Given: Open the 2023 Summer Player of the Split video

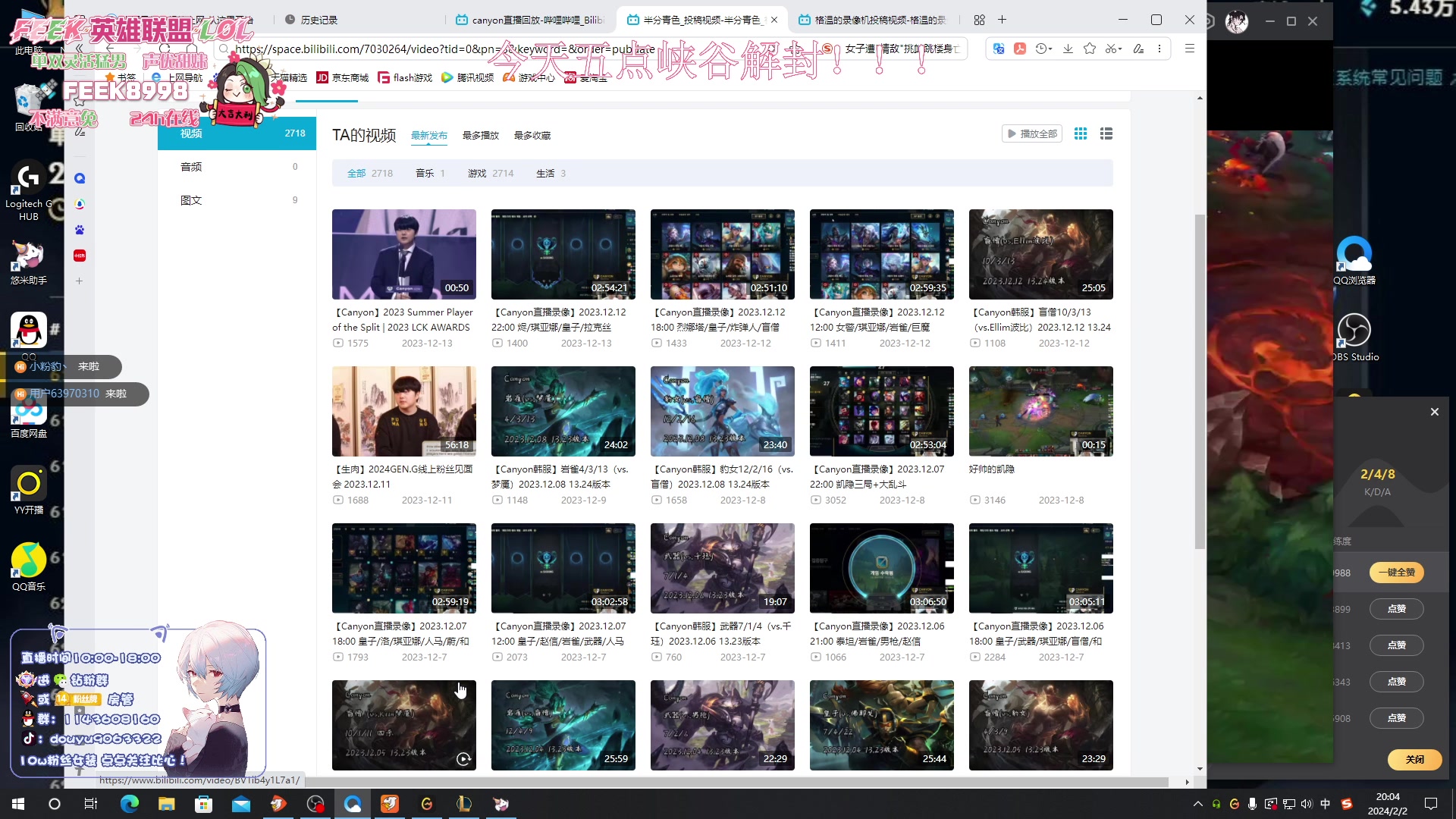Looking at the screenshot, I should pos(404,254).
